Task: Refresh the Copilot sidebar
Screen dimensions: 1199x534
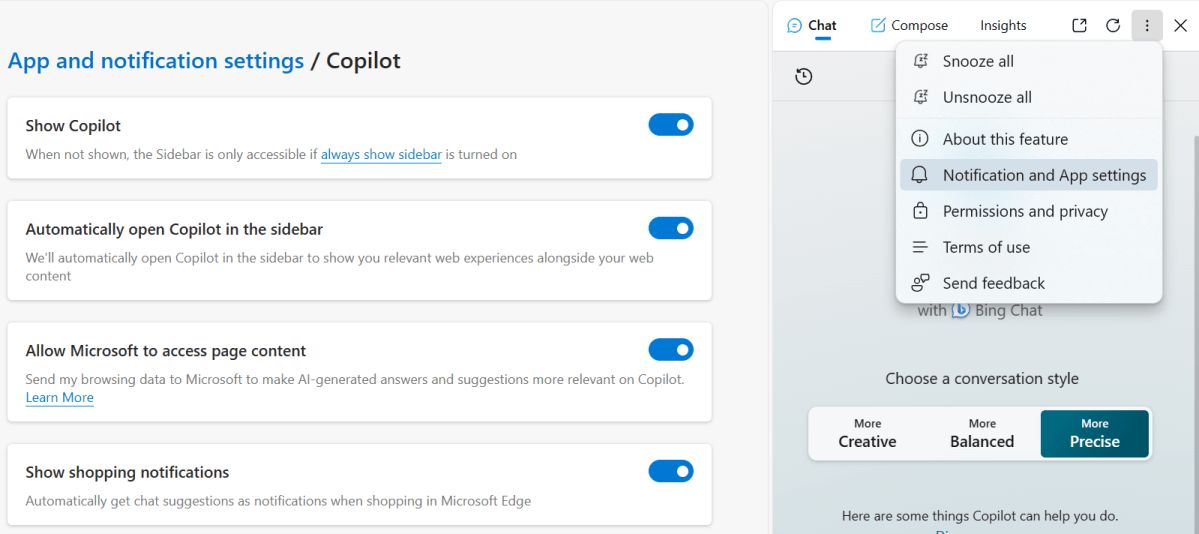Action: (x=1113, y=26)
